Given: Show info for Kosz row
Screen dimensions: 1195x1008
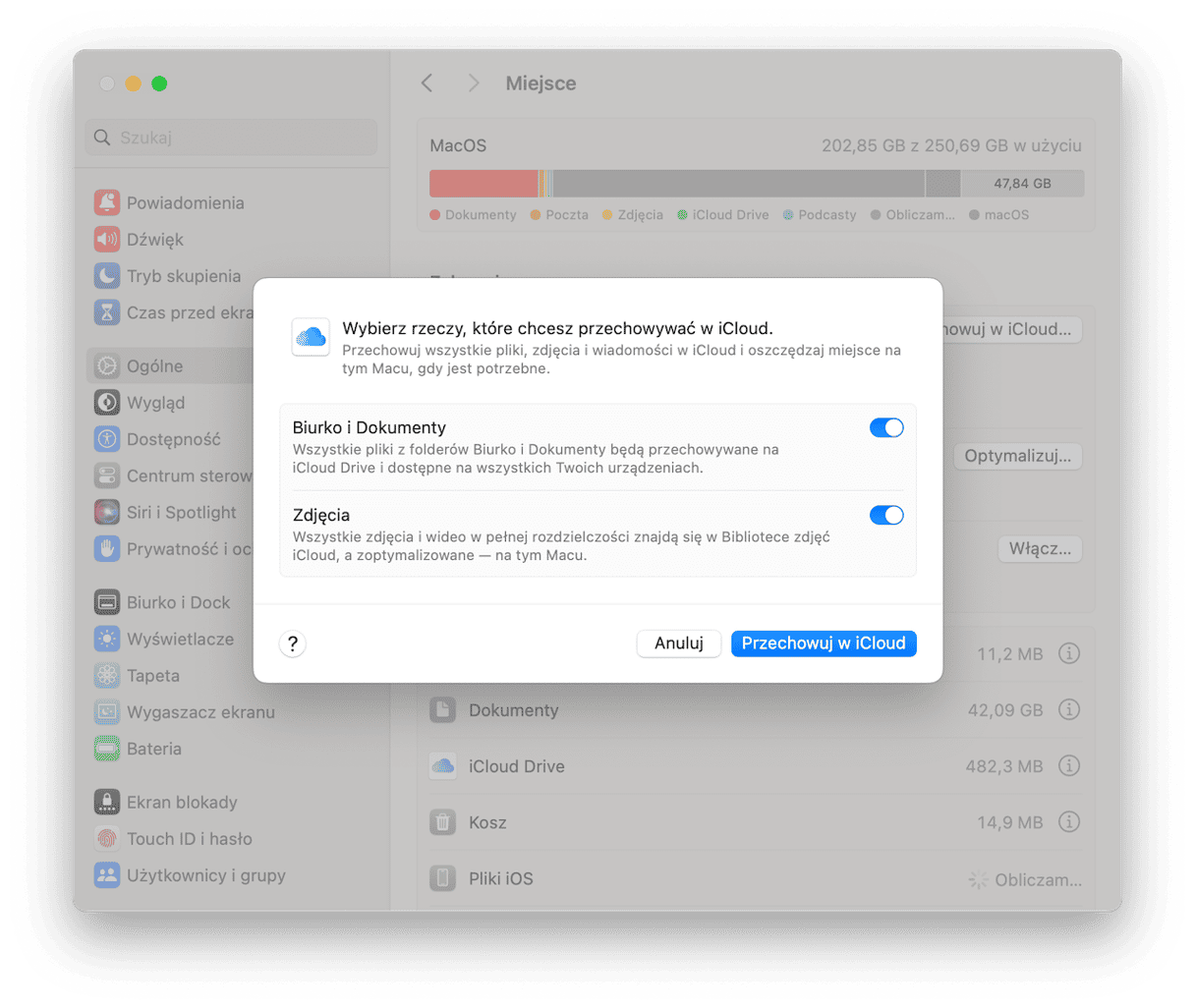Looking at the screenshot, I should point(1069,821).
